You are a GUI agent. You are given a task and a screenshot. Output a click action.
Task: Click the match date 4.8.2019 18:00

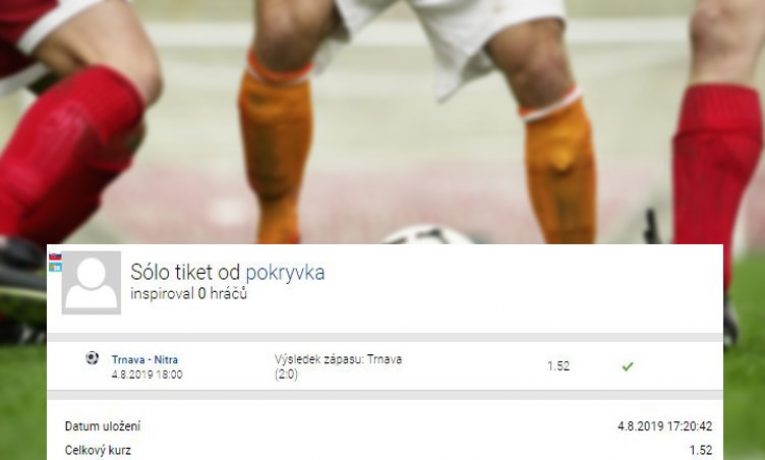[x=147, y=375]
